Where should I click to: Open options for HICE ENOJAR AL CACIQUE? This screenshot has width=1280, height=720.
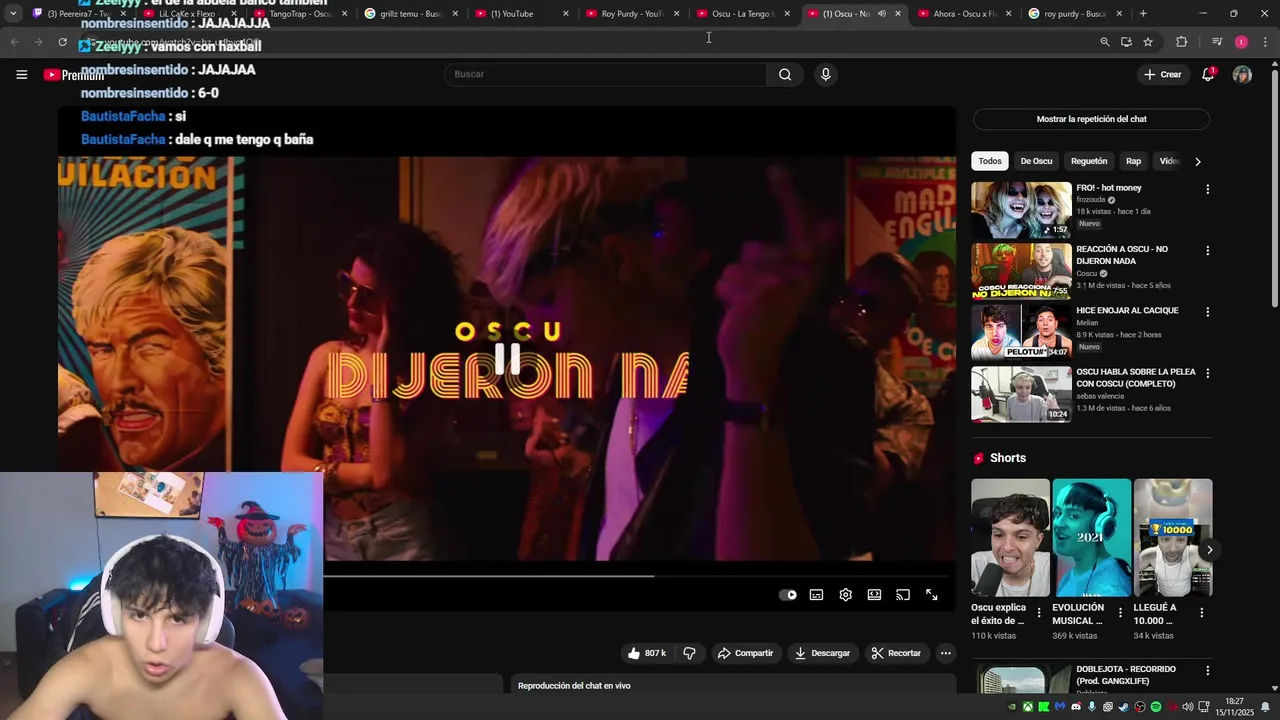pos(1207,311)
